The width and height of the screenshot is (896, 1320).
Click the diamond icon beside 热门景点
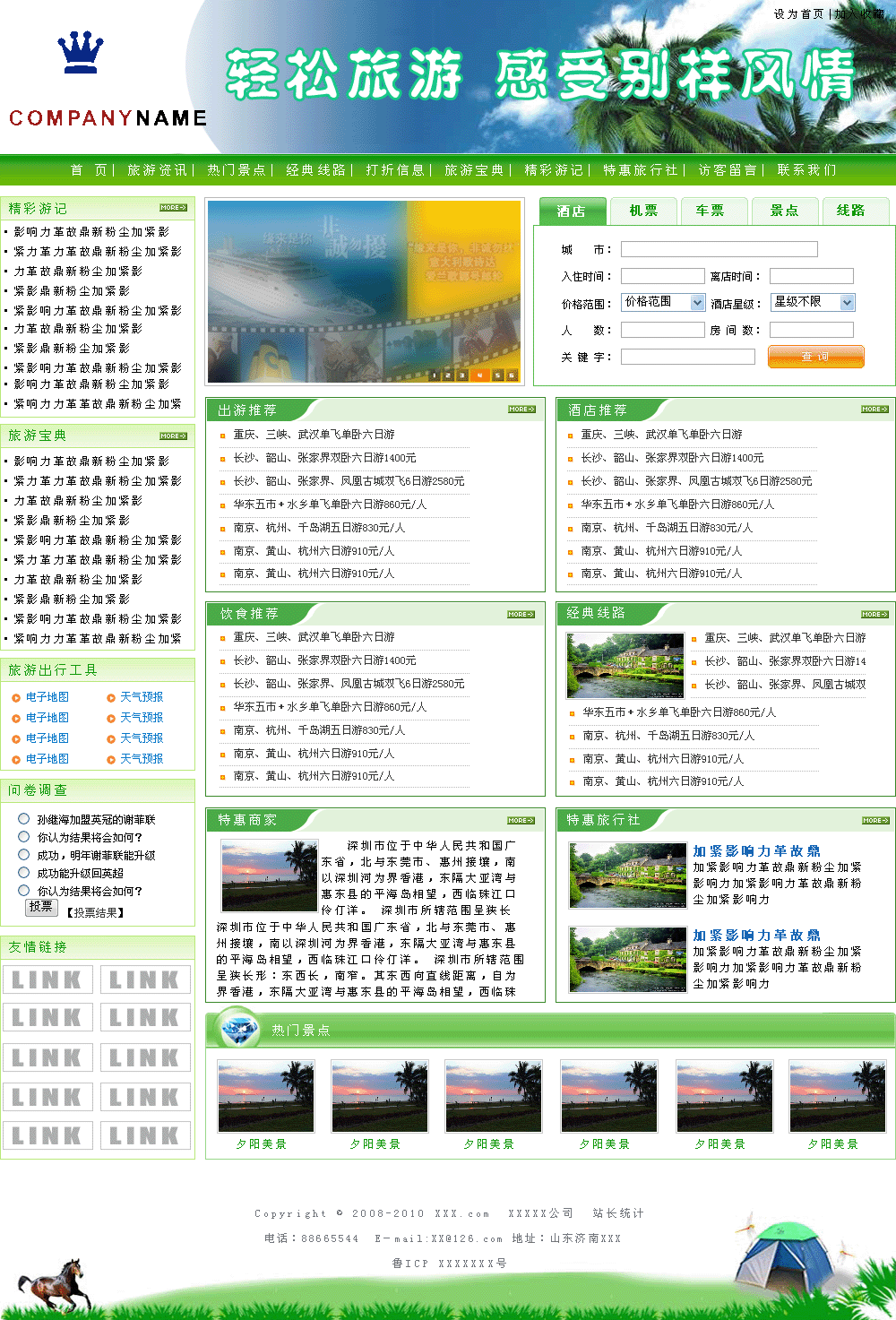(x=238, y=1029)
